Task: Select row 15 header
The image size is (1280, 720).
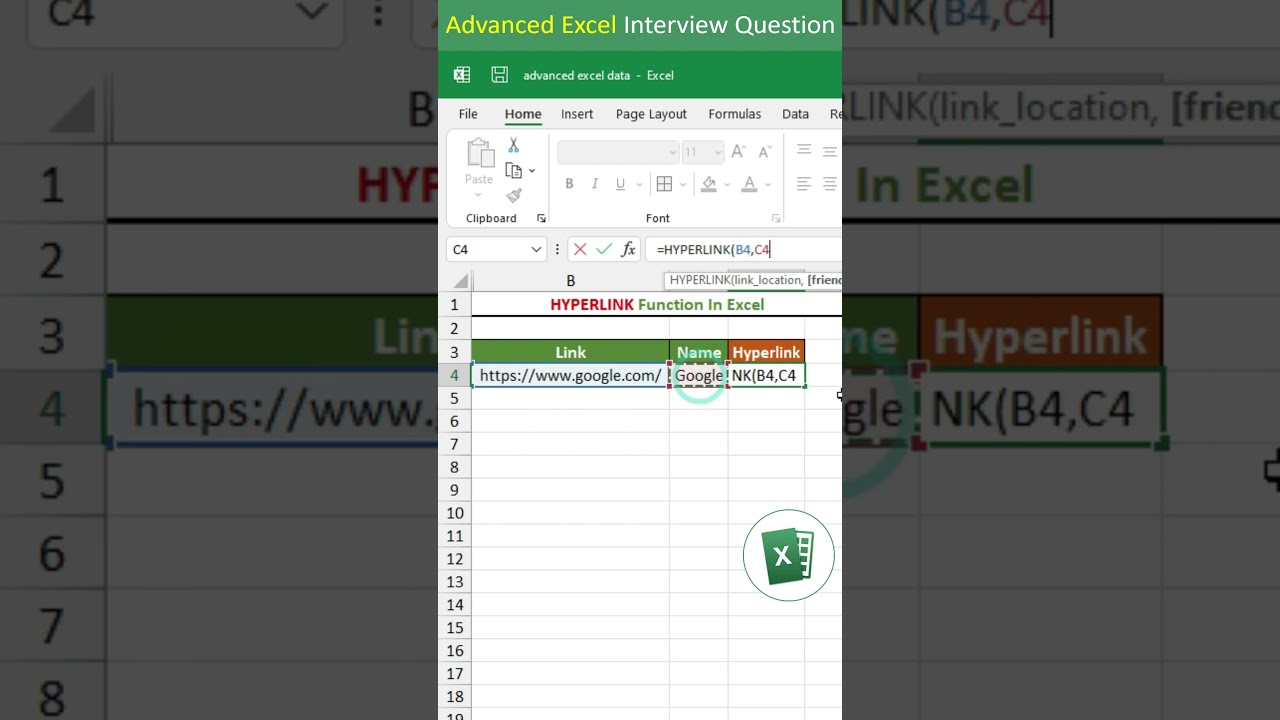Action: coord(455,628)
